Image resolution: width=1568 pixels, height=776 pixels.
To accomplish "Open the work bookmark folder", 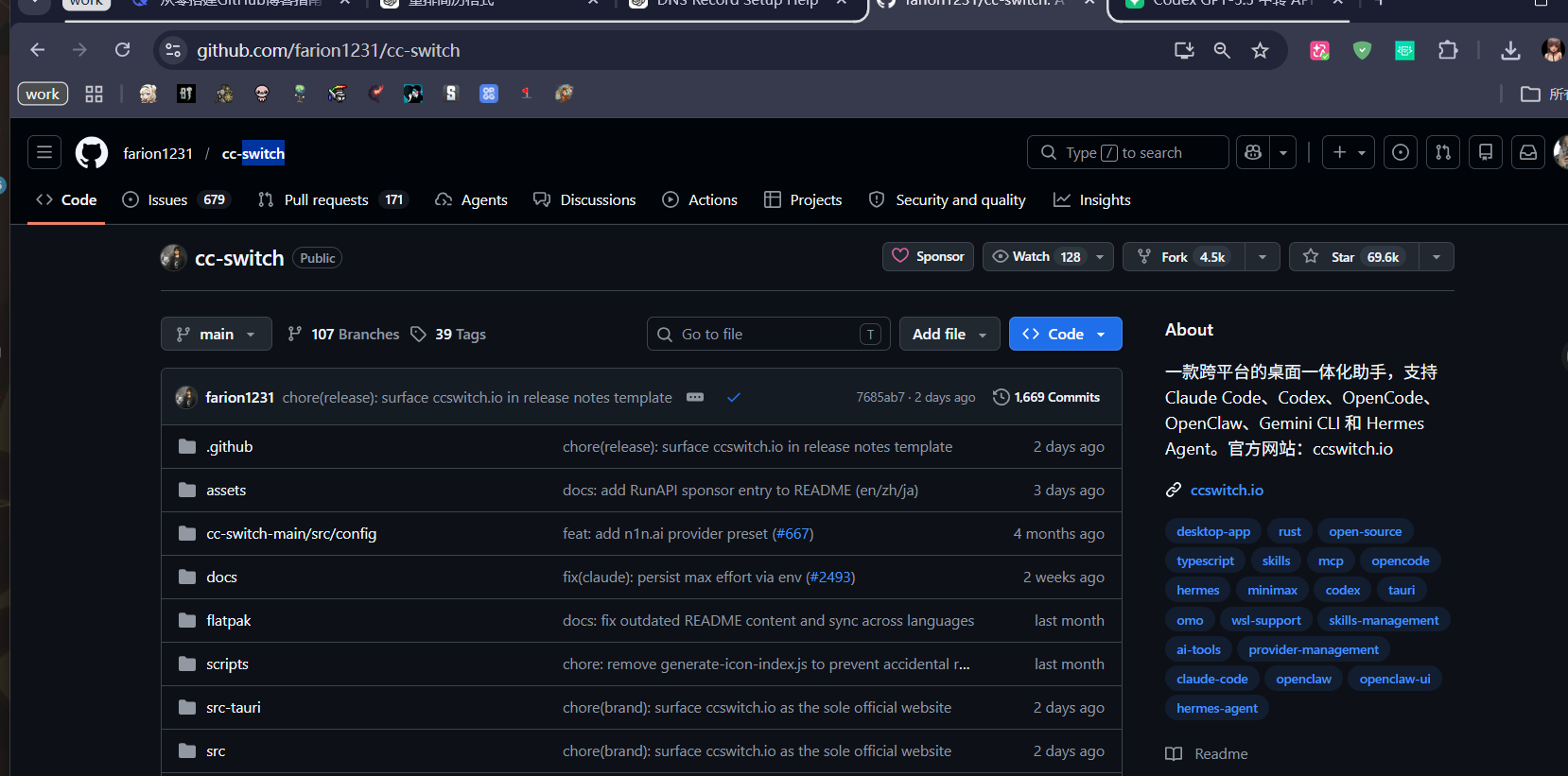I will 43,94.
